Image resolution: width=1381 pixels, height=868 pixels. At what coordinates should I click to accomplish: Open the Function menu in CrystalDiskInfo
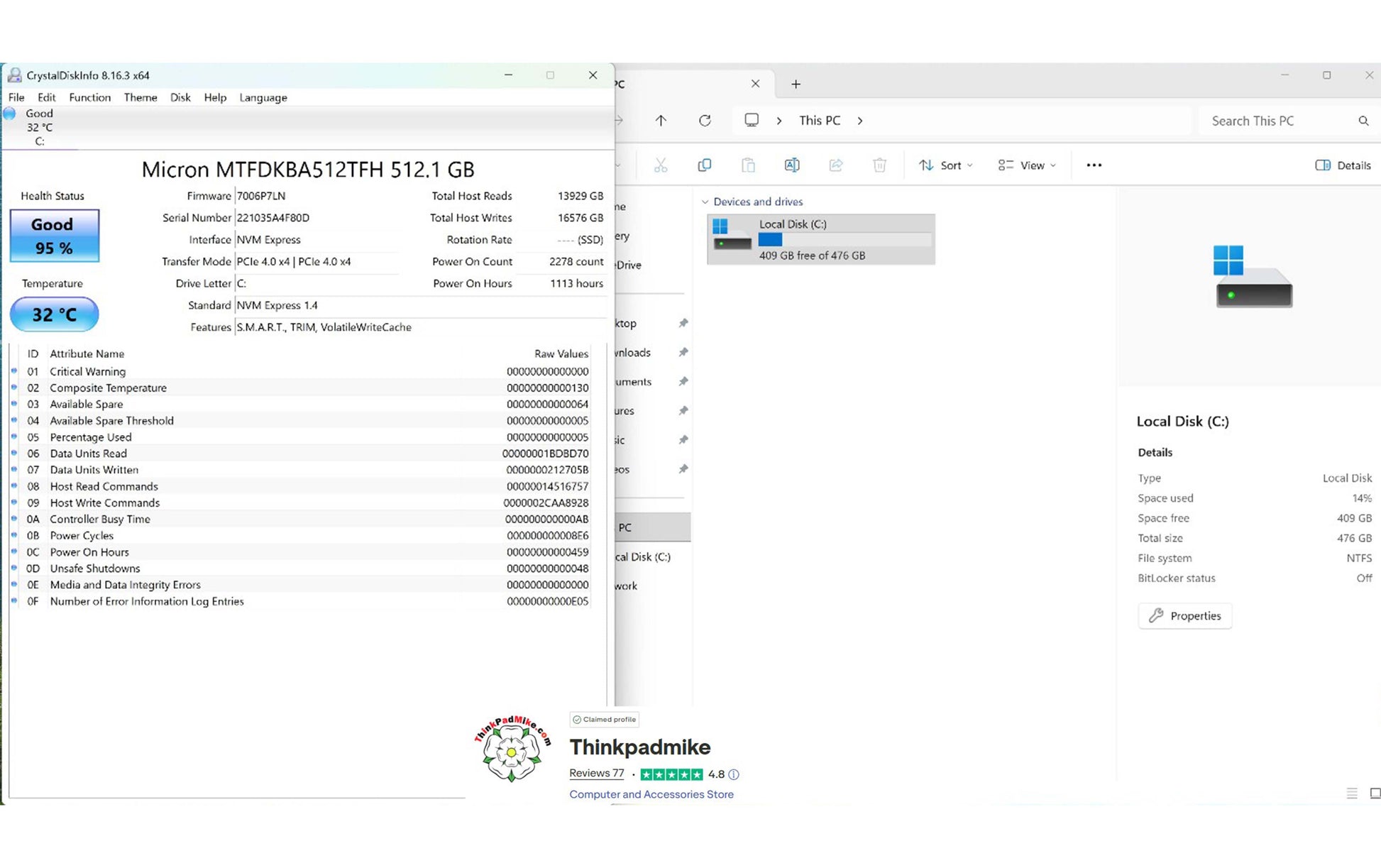[89, 97]
